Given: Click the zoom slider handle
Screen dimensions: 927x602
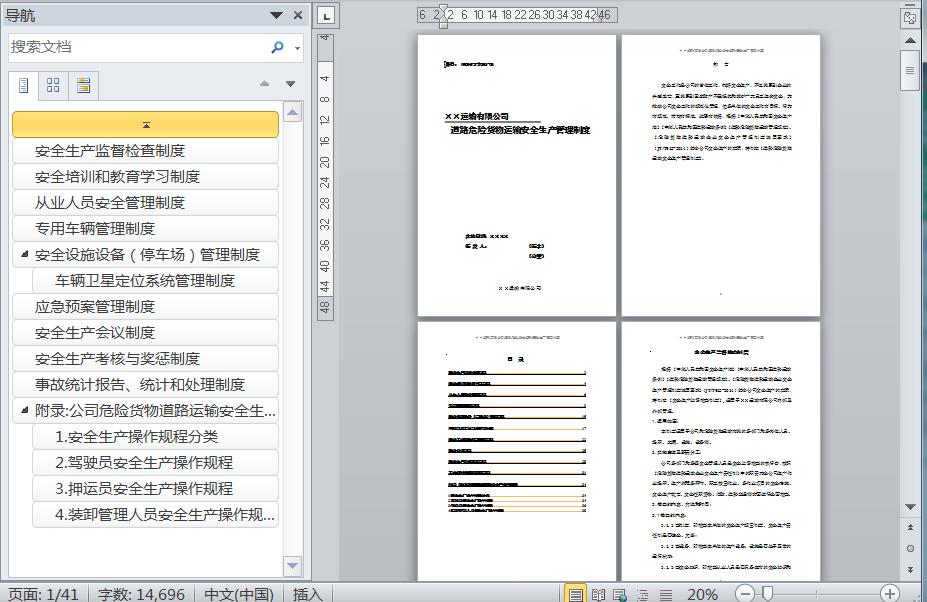Looking at the screenshot, I should point(767,594).
